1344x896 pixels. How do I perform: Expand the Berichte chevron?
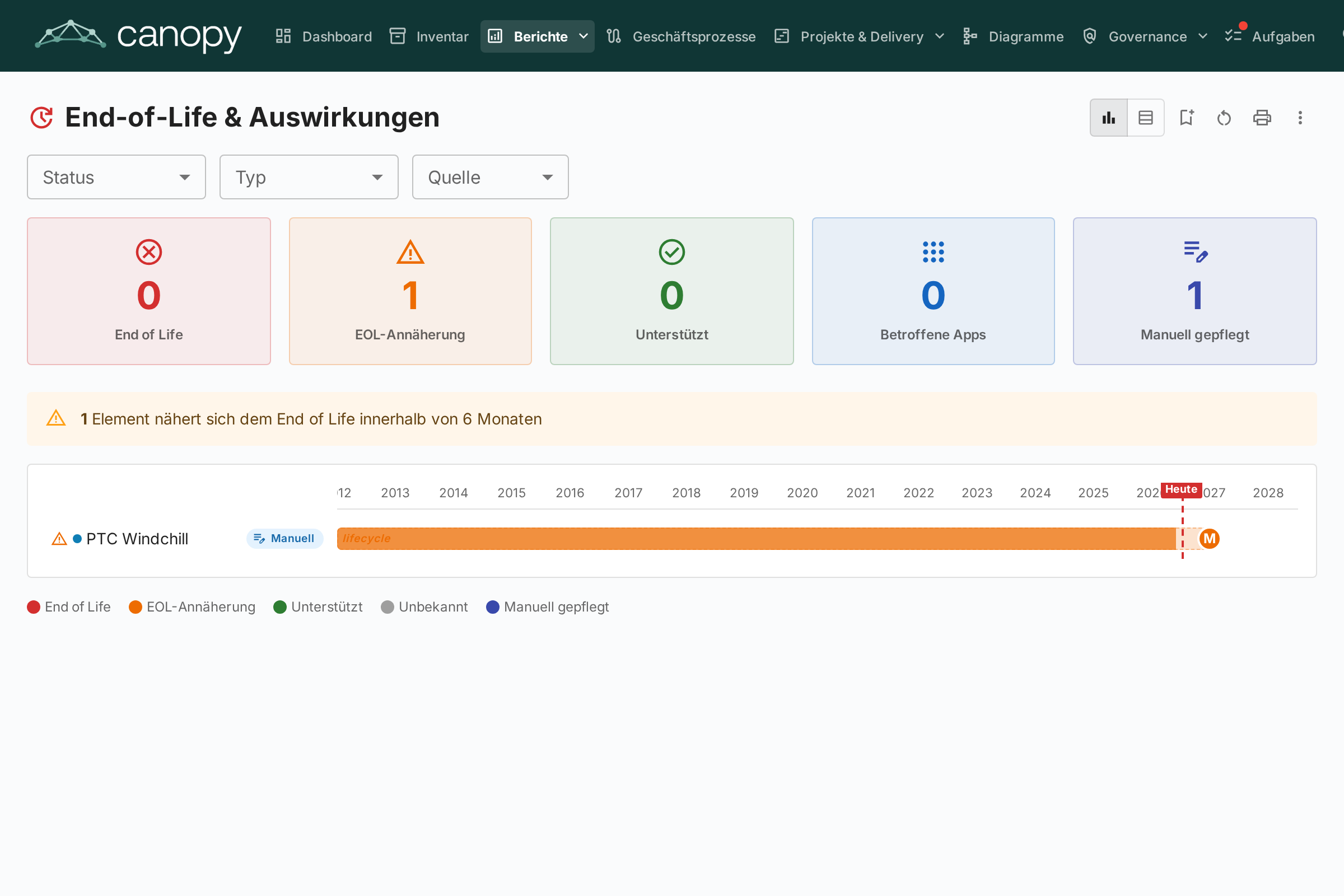point(584,36)
